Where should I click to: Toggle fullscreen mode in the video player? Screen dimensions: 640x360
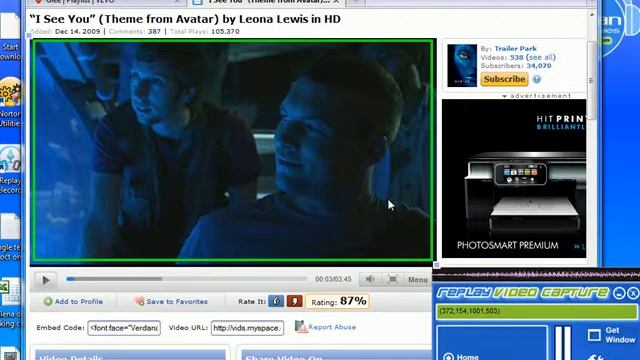point(392,279)
